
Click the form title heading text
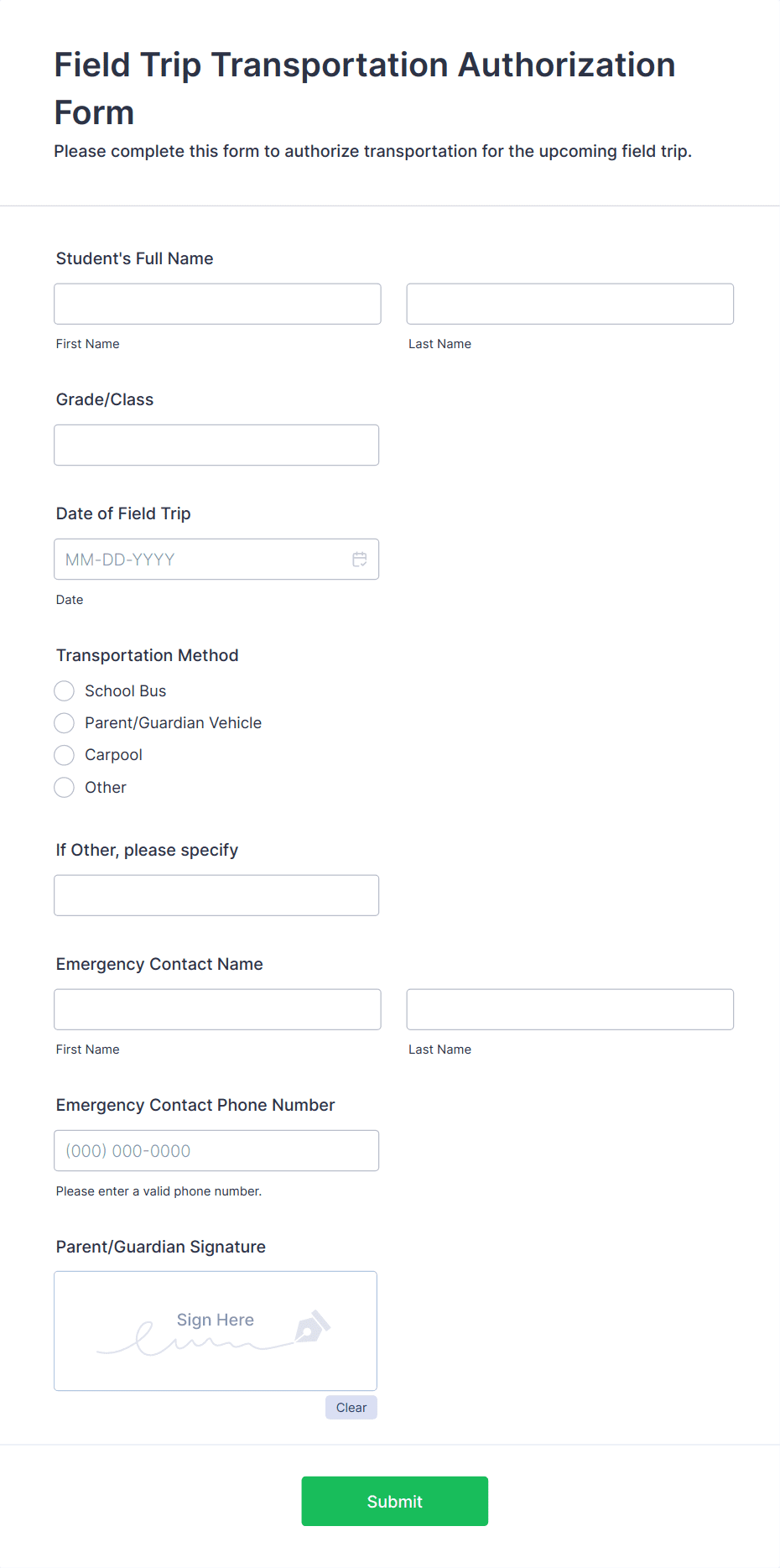point(364,88)
